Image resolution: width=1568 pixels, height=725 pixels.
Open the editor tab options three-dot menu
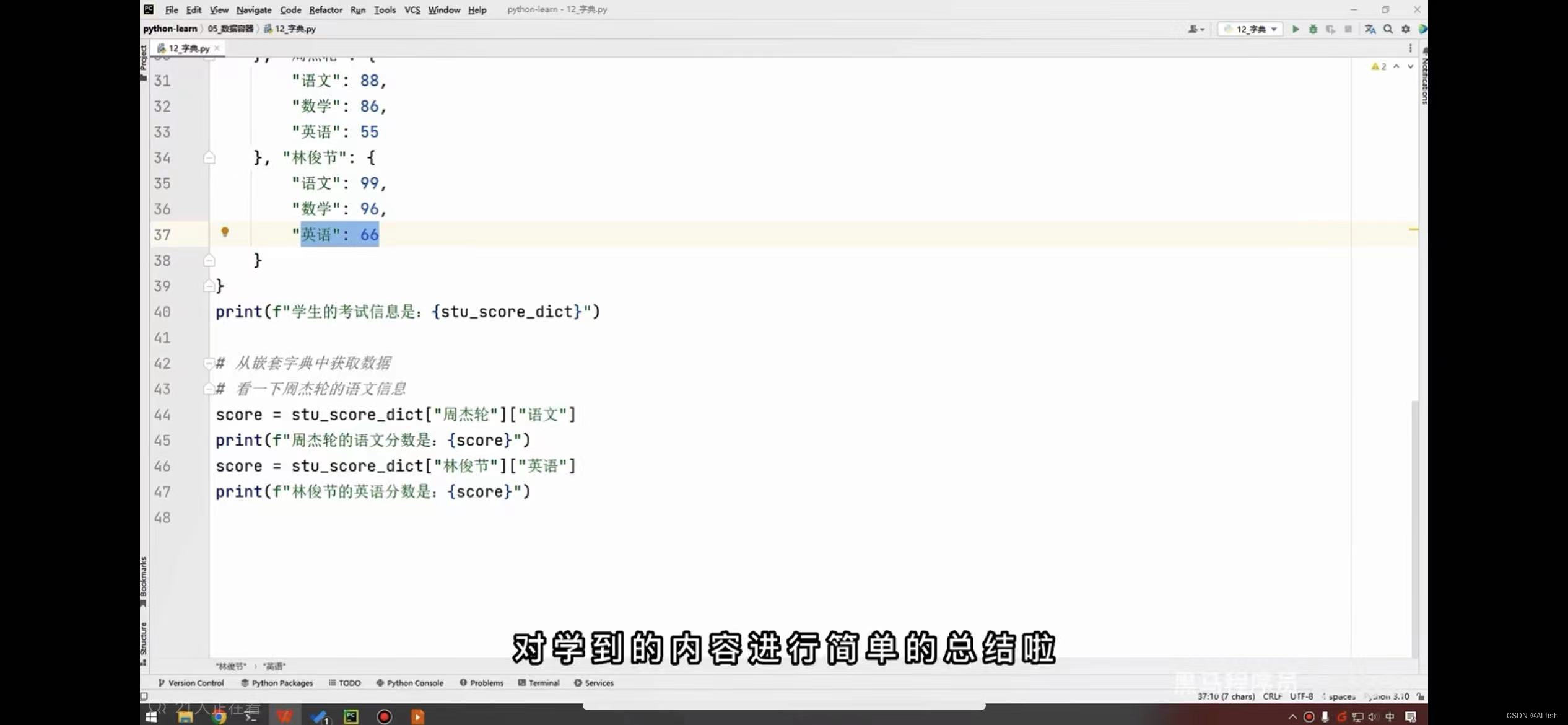pos(1410,48)
